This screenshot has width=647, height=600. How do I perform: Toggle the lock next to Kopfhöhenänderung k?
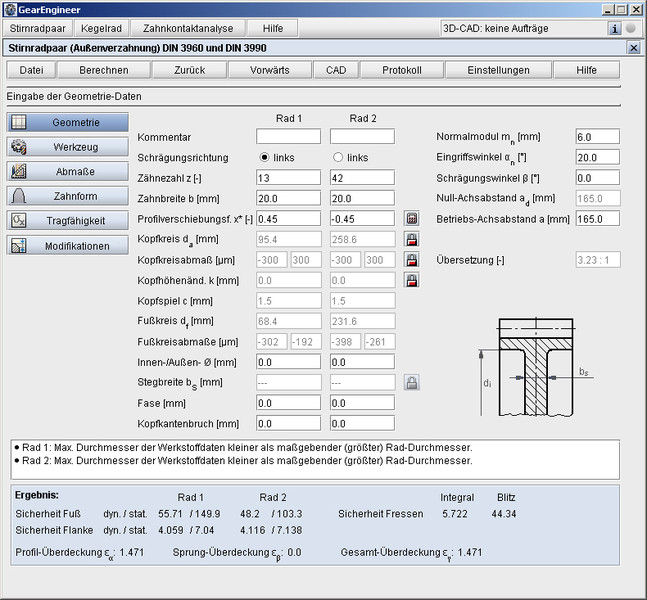(411, 281)
